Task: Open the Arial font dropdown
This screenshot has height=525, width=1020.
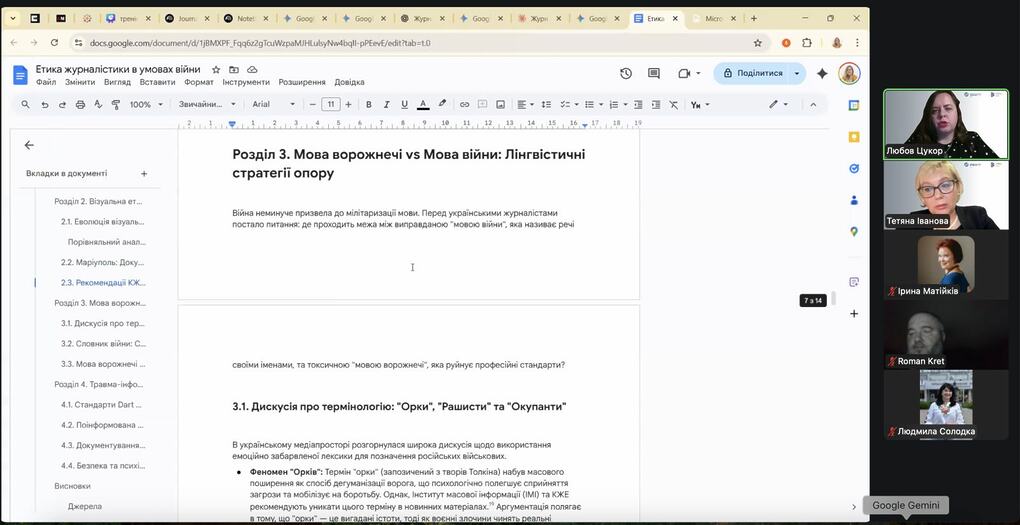Action: coord(273,104)
